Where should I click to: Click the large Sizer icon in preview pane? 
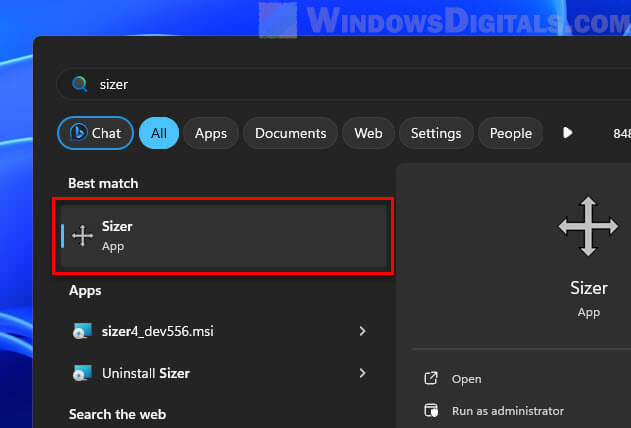(x=588, y=226)
